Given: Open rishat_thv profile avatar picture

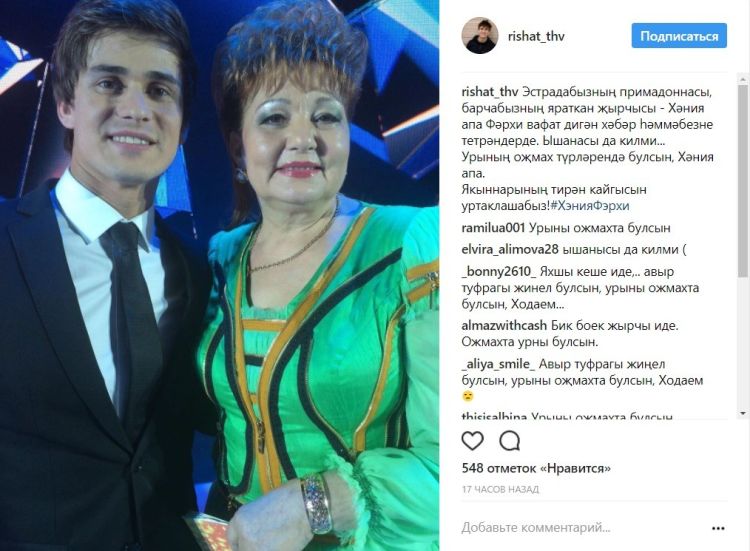Looking at the screenshot, I should pos(480,36).
